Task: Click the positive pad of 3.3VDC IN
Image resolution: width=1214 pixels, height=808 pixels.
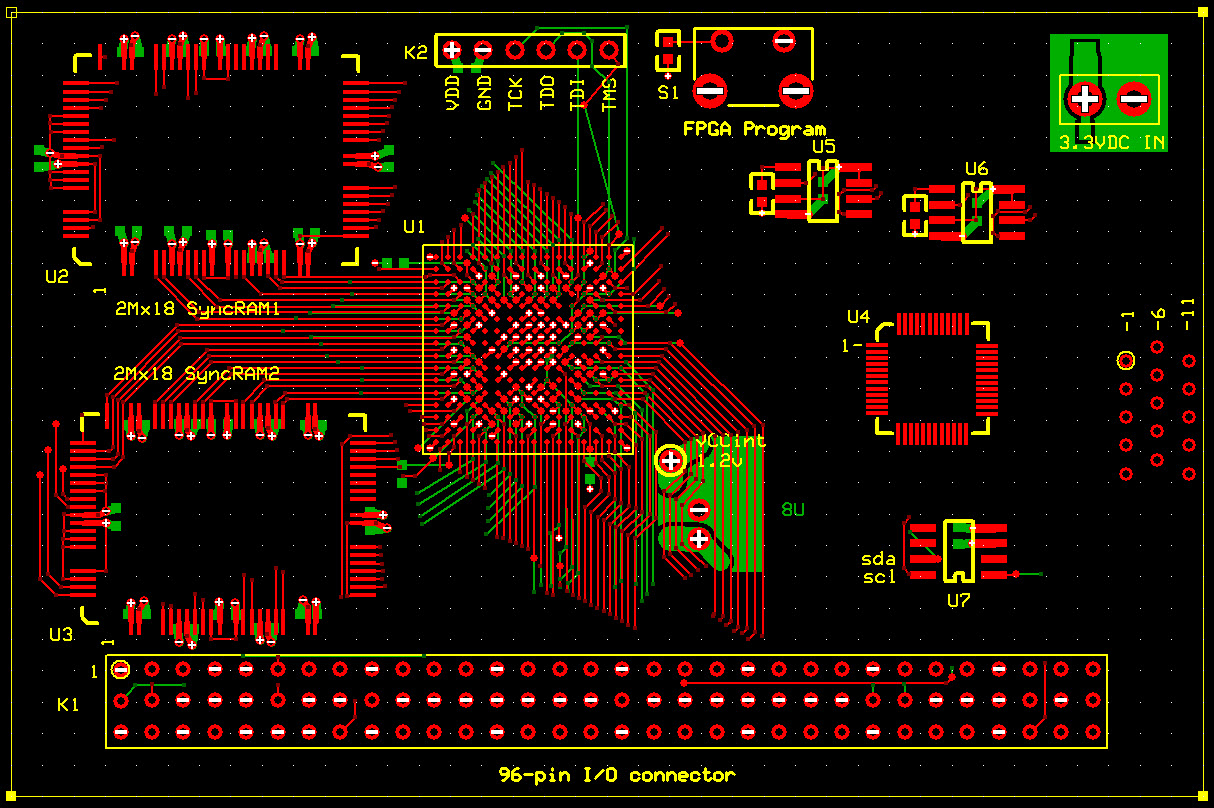Action: click(x=1085, y=98)
